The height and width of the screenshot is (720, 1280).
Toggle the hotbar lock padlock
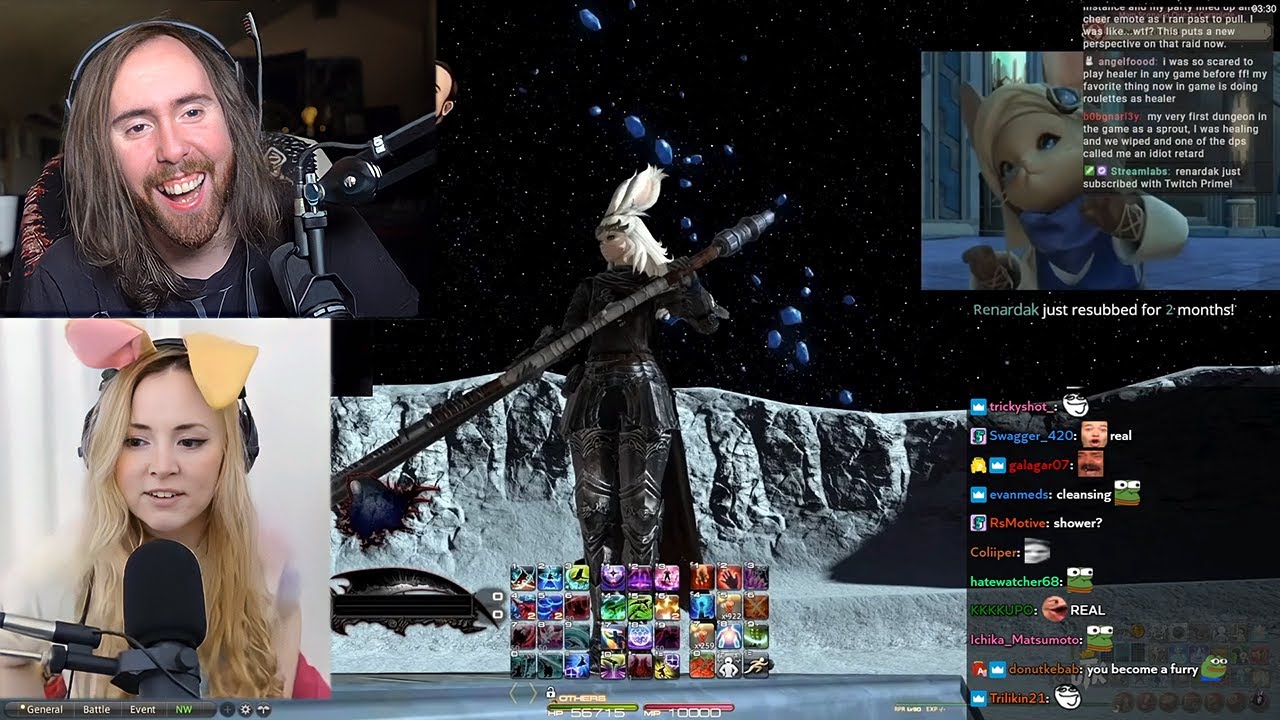(550, 693)
